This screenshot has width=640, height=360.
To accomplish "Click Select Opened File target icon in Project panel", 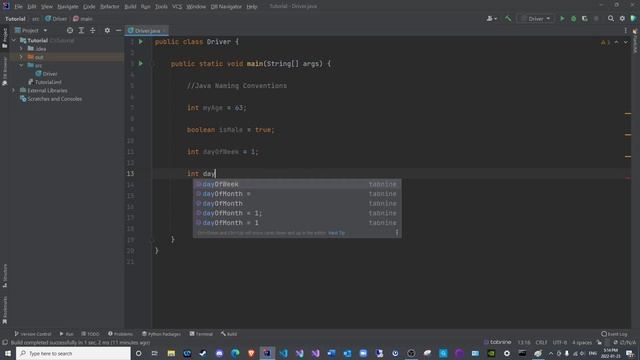I will (x=70, y=31).
